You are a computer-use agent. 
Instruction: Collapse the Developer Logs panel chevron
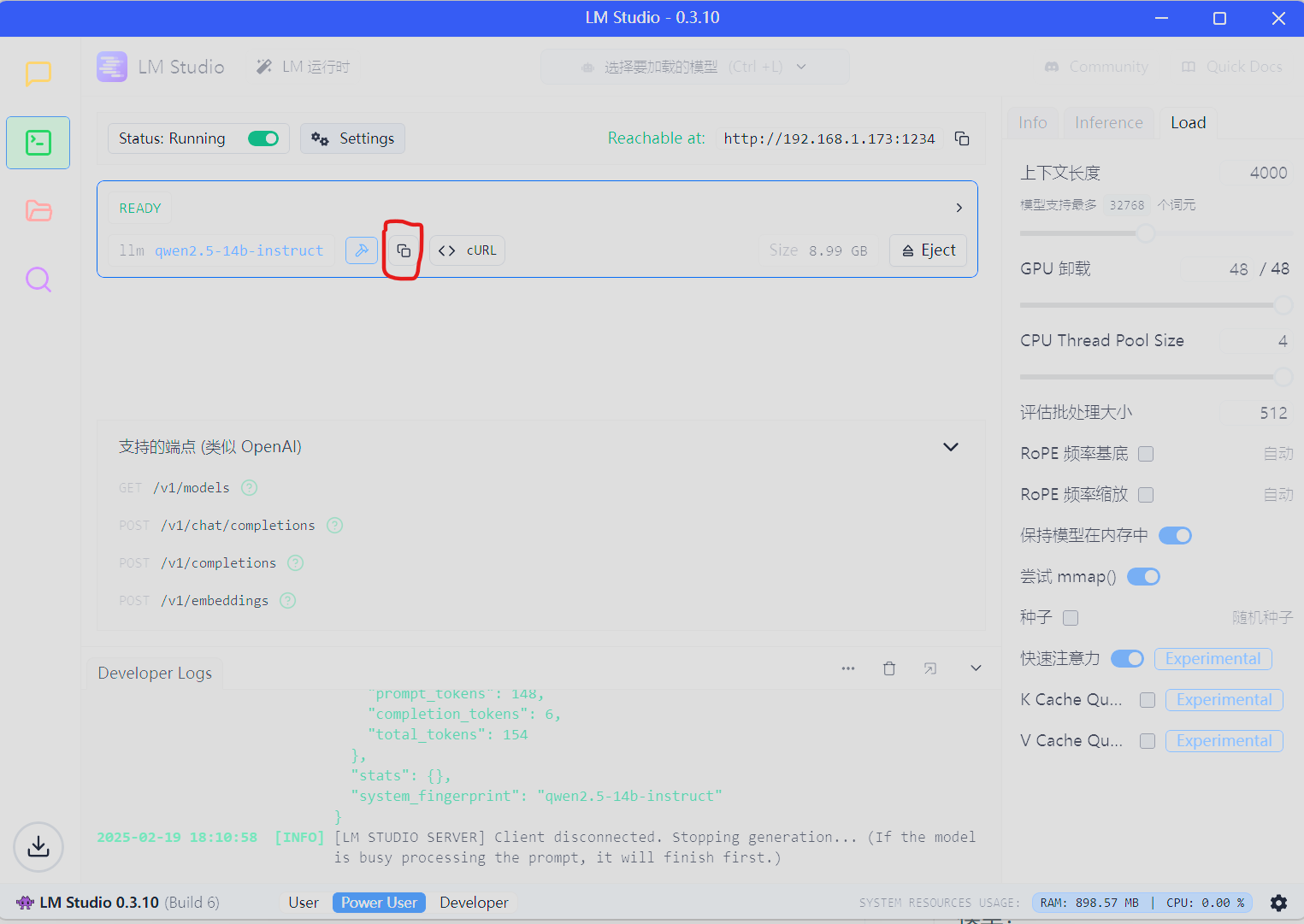[x=976, y=668]
